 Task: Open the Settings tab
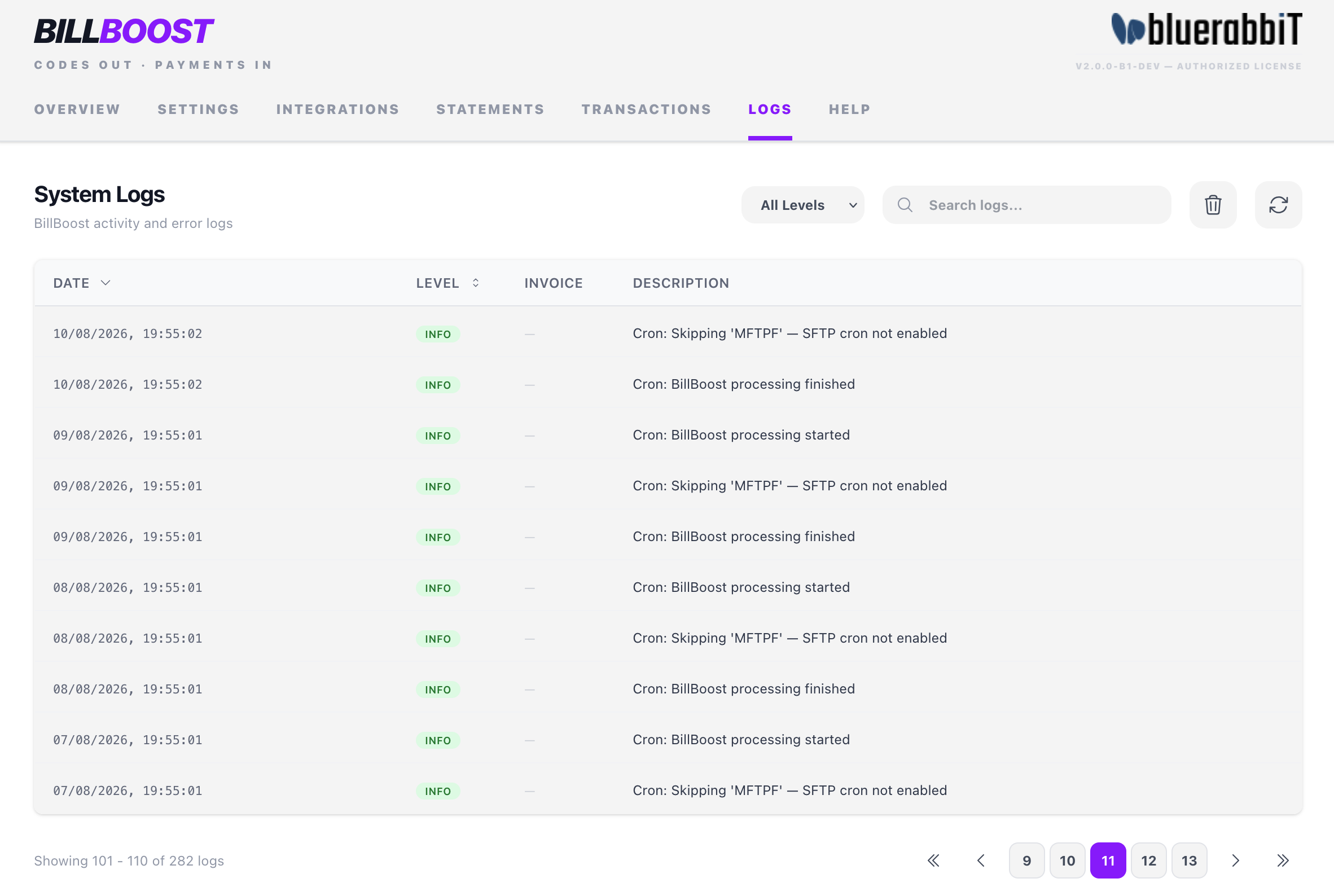pyautogui.click(x=198, y=109)
